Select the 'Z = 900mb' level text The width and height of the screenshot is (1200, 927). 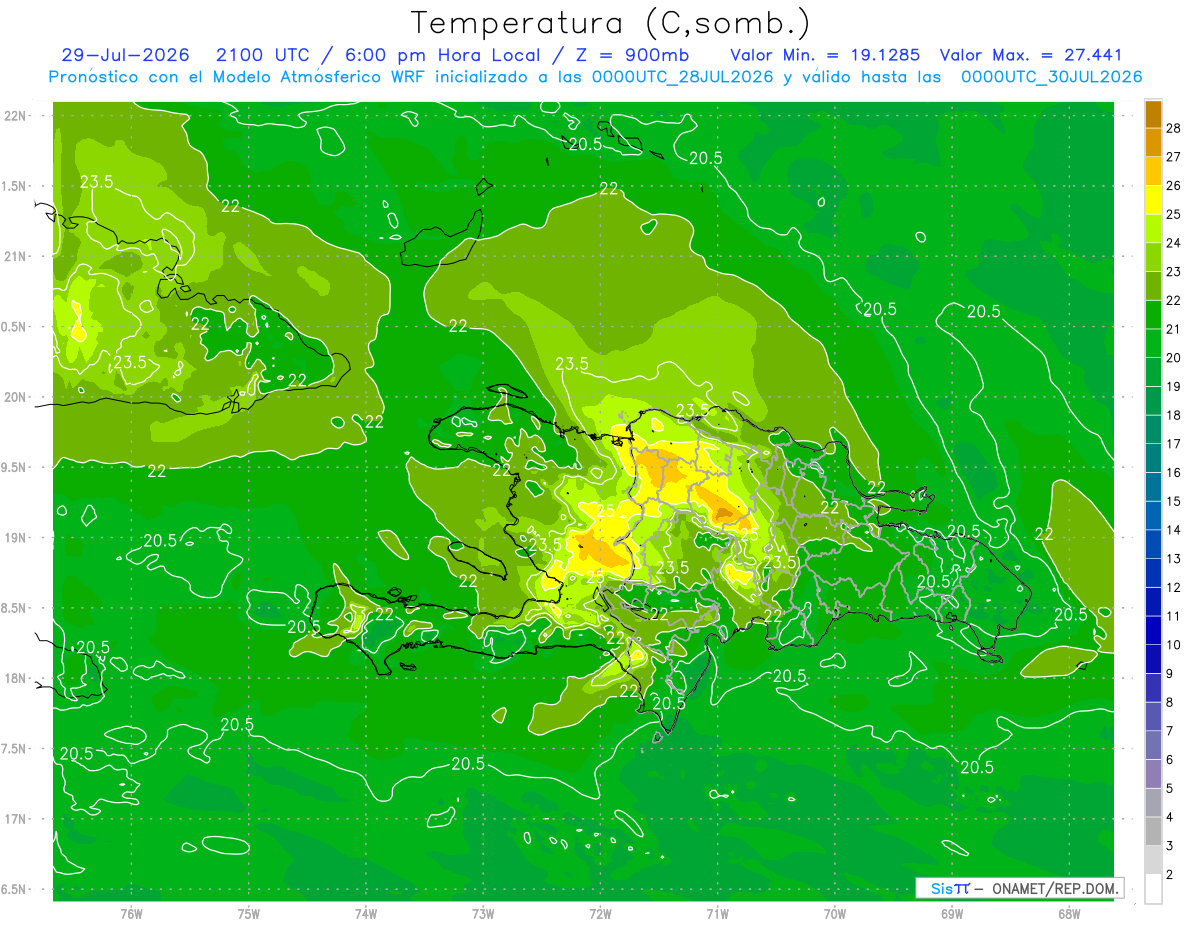(x=632, y=55)
